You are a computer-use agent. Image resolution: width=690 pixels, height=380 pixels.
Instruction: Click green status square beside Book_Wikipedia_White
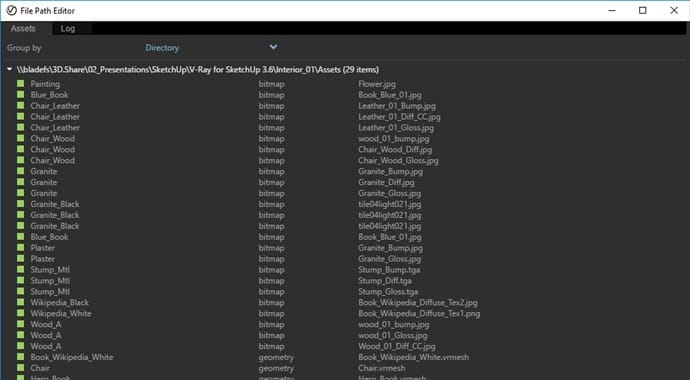(x=21, y=357)
